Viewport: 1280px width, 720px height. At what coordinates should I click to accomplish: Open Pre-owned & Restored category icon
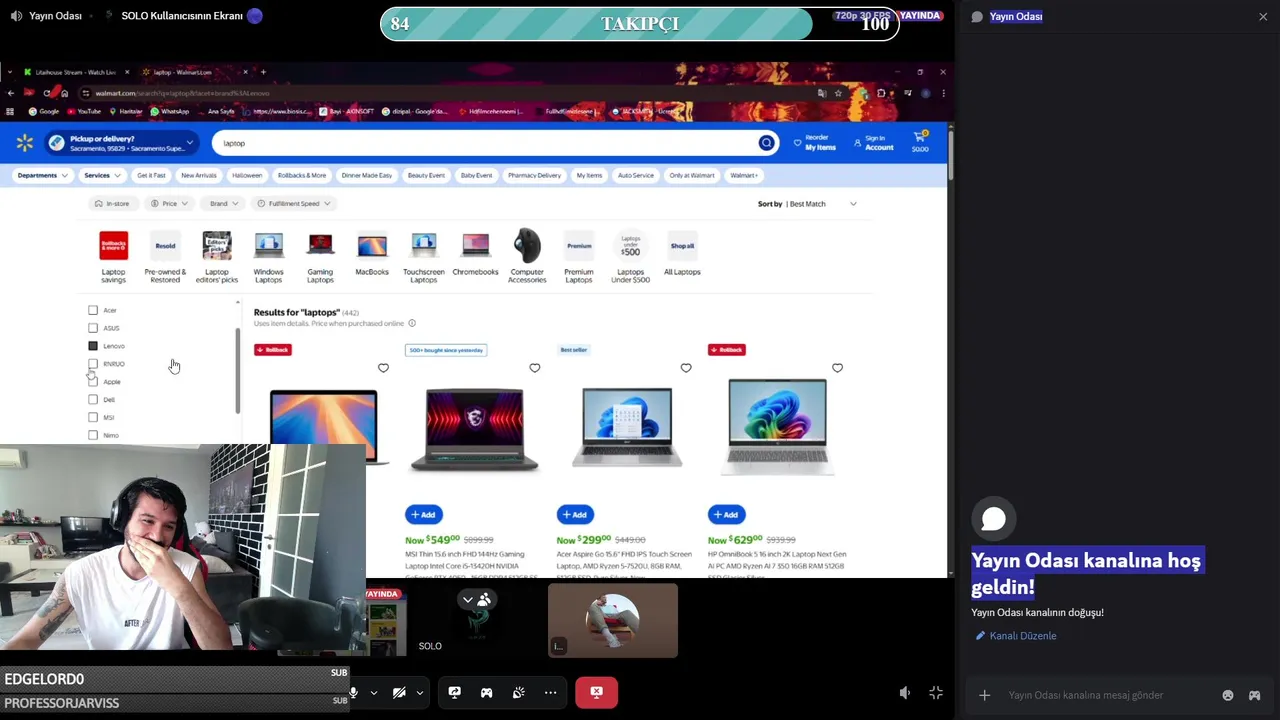[x=165, y=246]
